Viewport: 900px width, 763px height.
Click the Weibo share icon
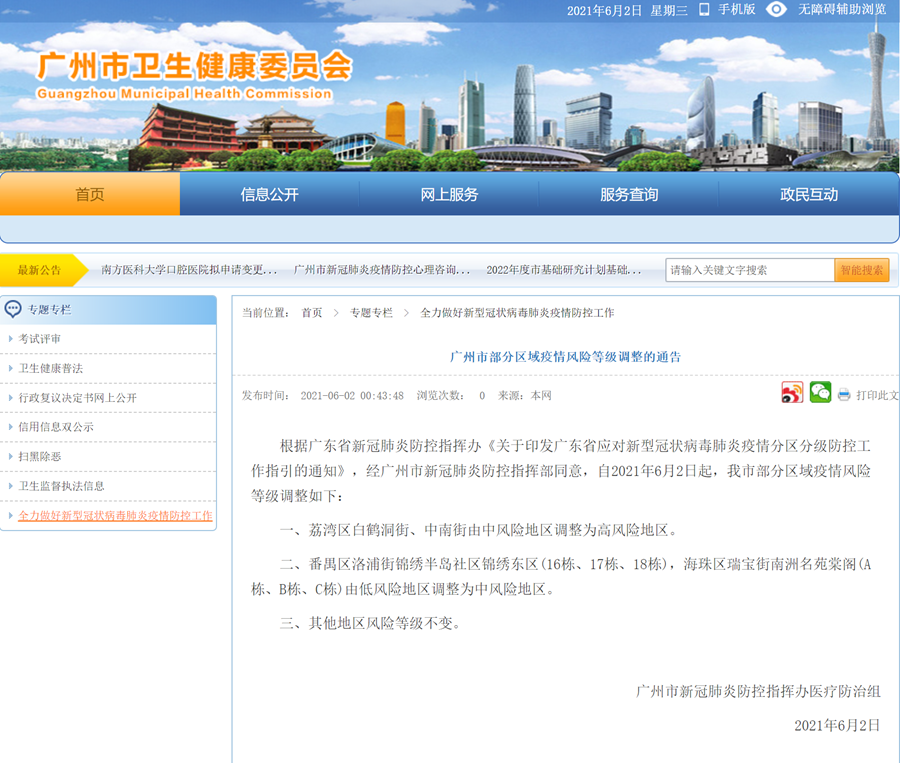pos(792,393)
